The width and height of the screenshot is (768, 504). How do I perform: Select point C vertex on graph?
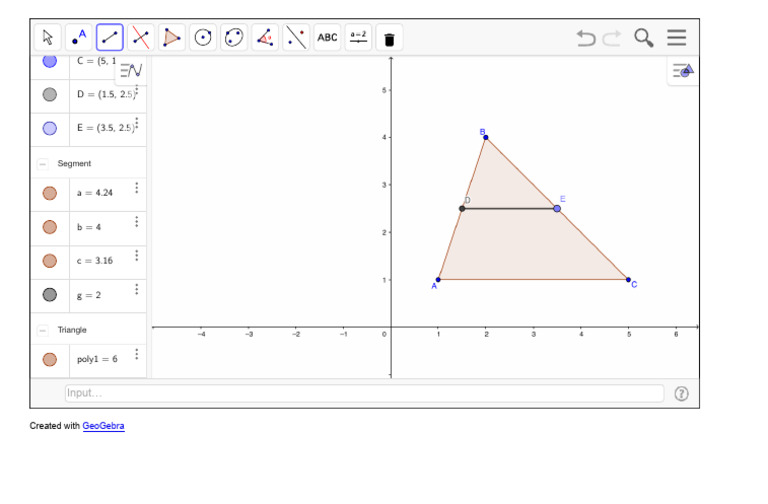point(628,280)
